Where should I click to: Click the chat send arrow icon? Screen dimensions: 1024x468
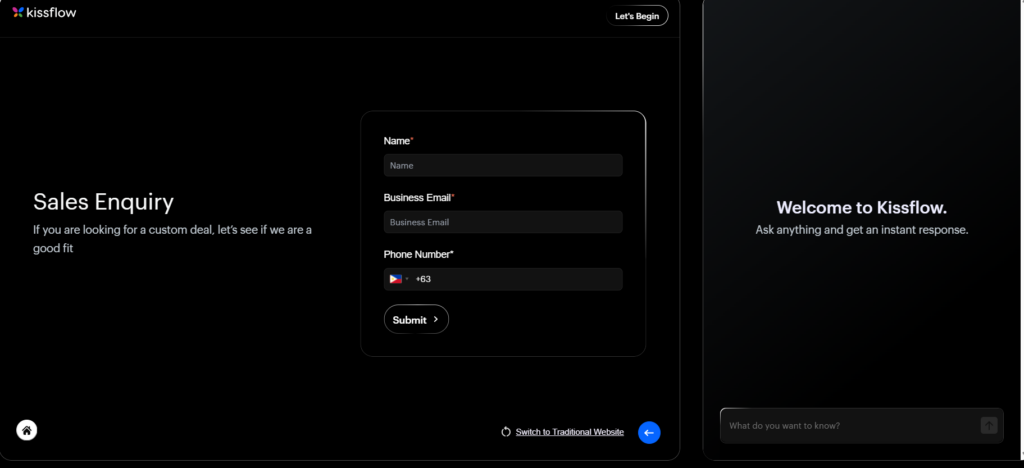pos(989,426)
